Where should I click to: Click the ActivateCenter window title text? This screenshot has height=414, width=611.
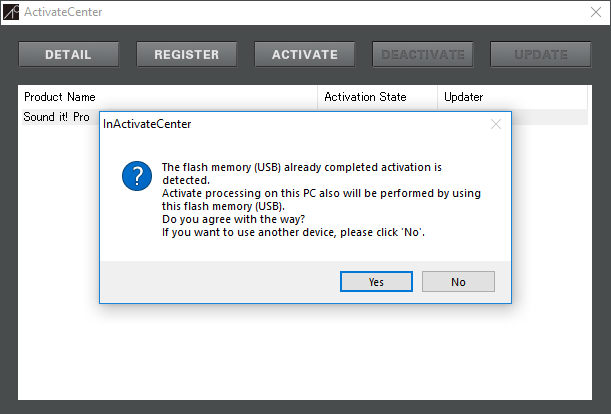click(63, 12)
